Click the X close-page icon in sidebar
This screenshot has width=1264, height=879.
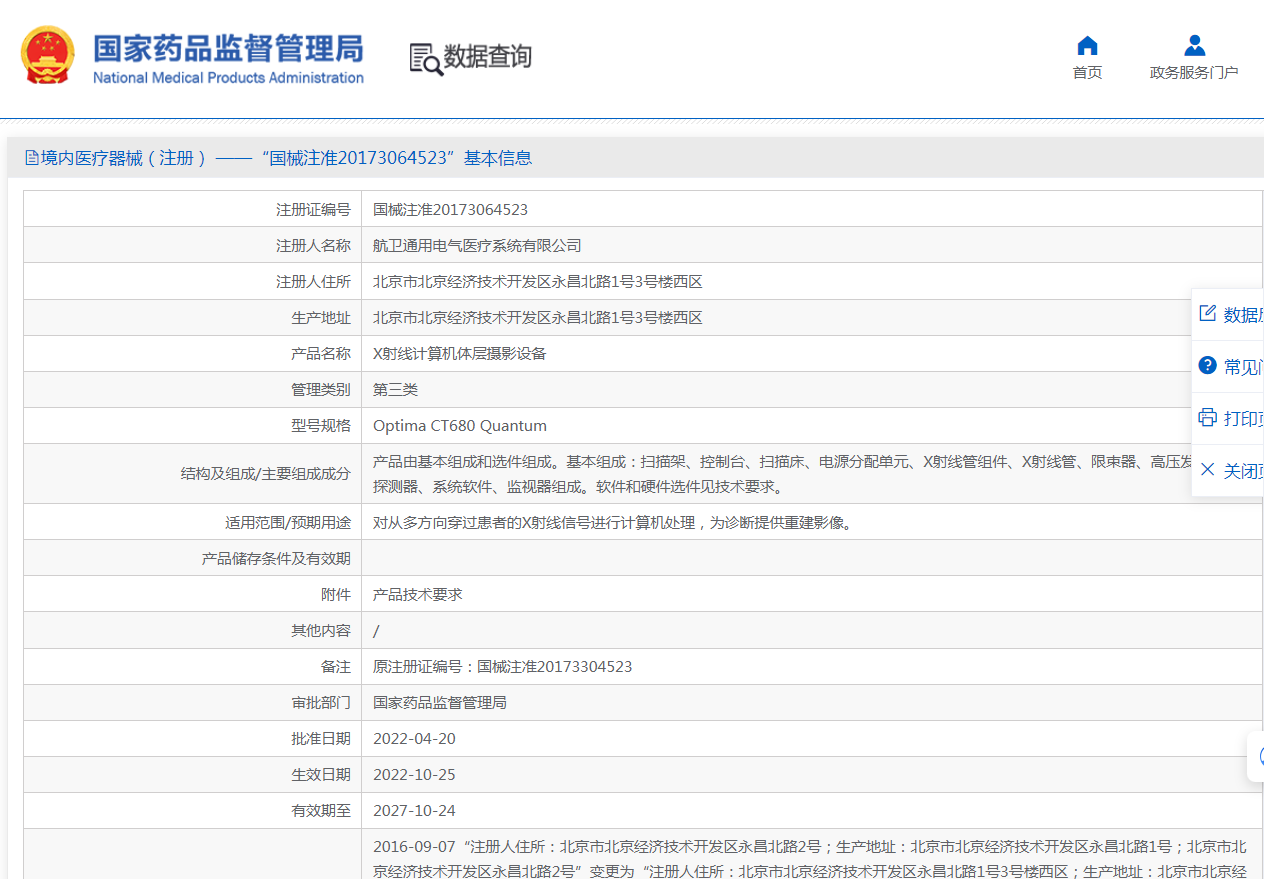coord(1207,470)
